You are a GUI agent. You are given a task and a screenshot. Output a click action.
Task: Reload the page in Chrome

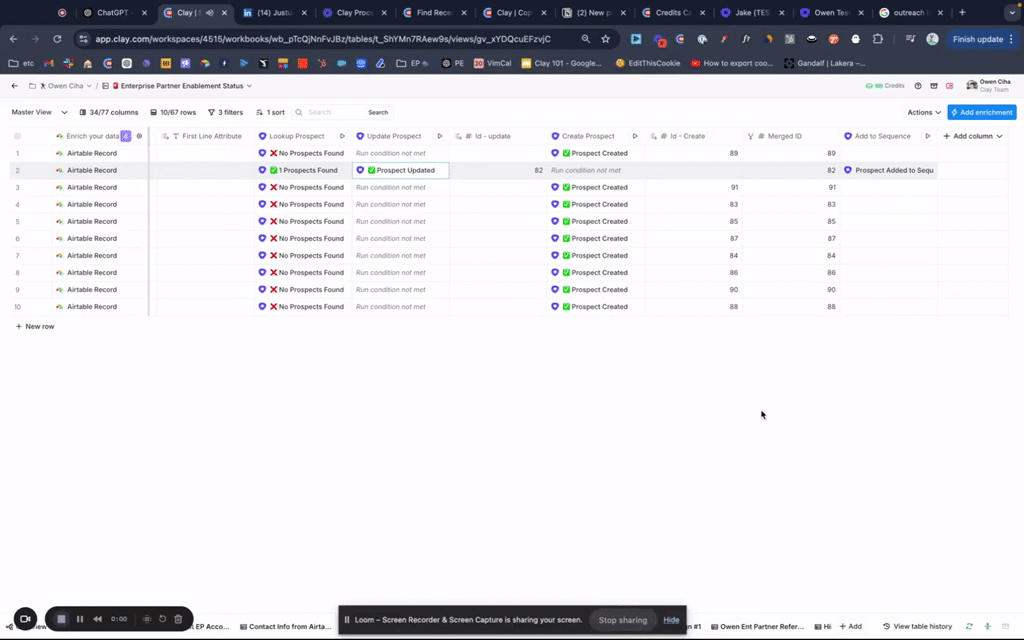[57, 39]
